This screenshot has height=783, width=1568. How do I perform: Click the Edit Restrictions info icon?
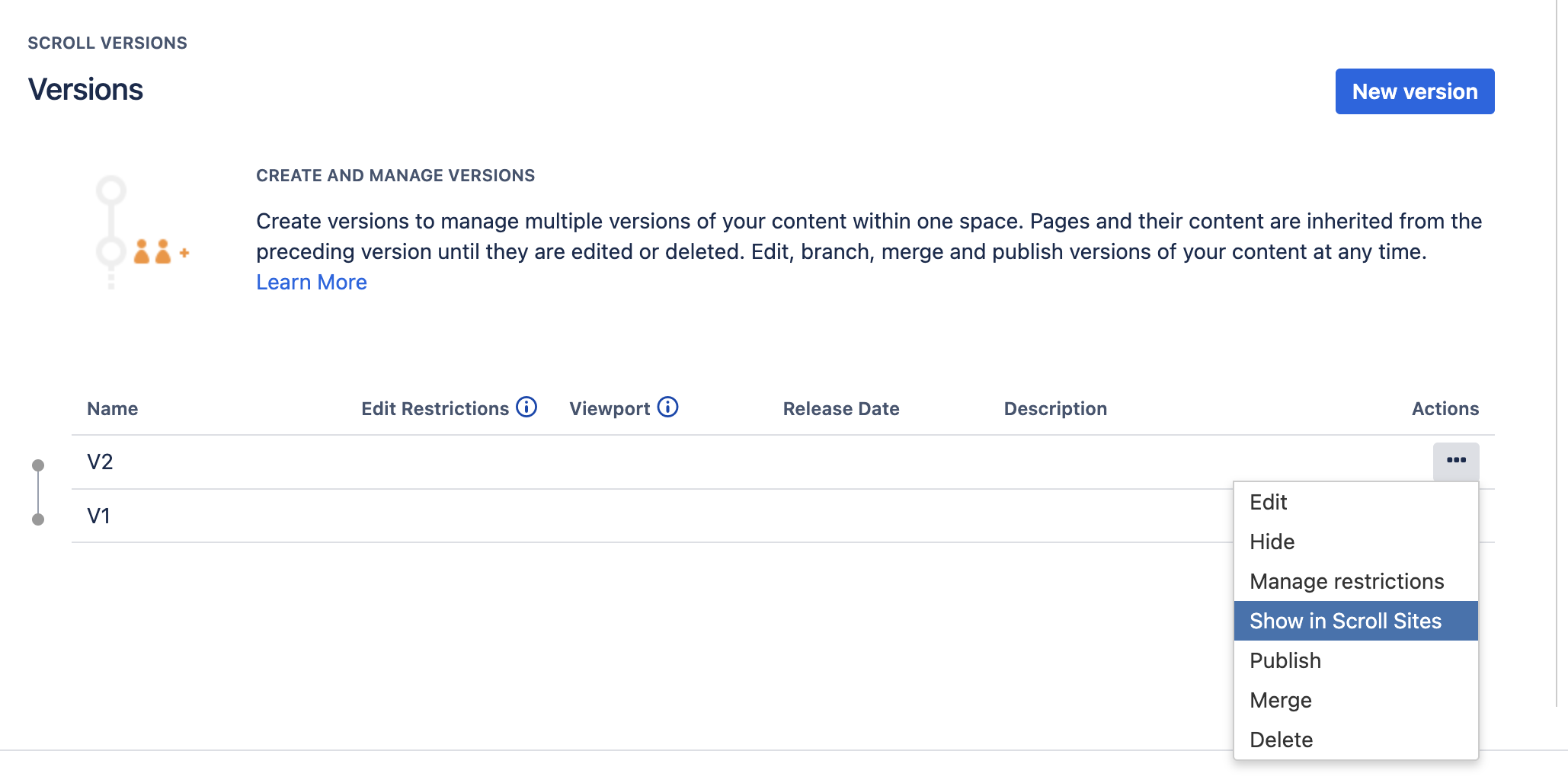[526, 407]
